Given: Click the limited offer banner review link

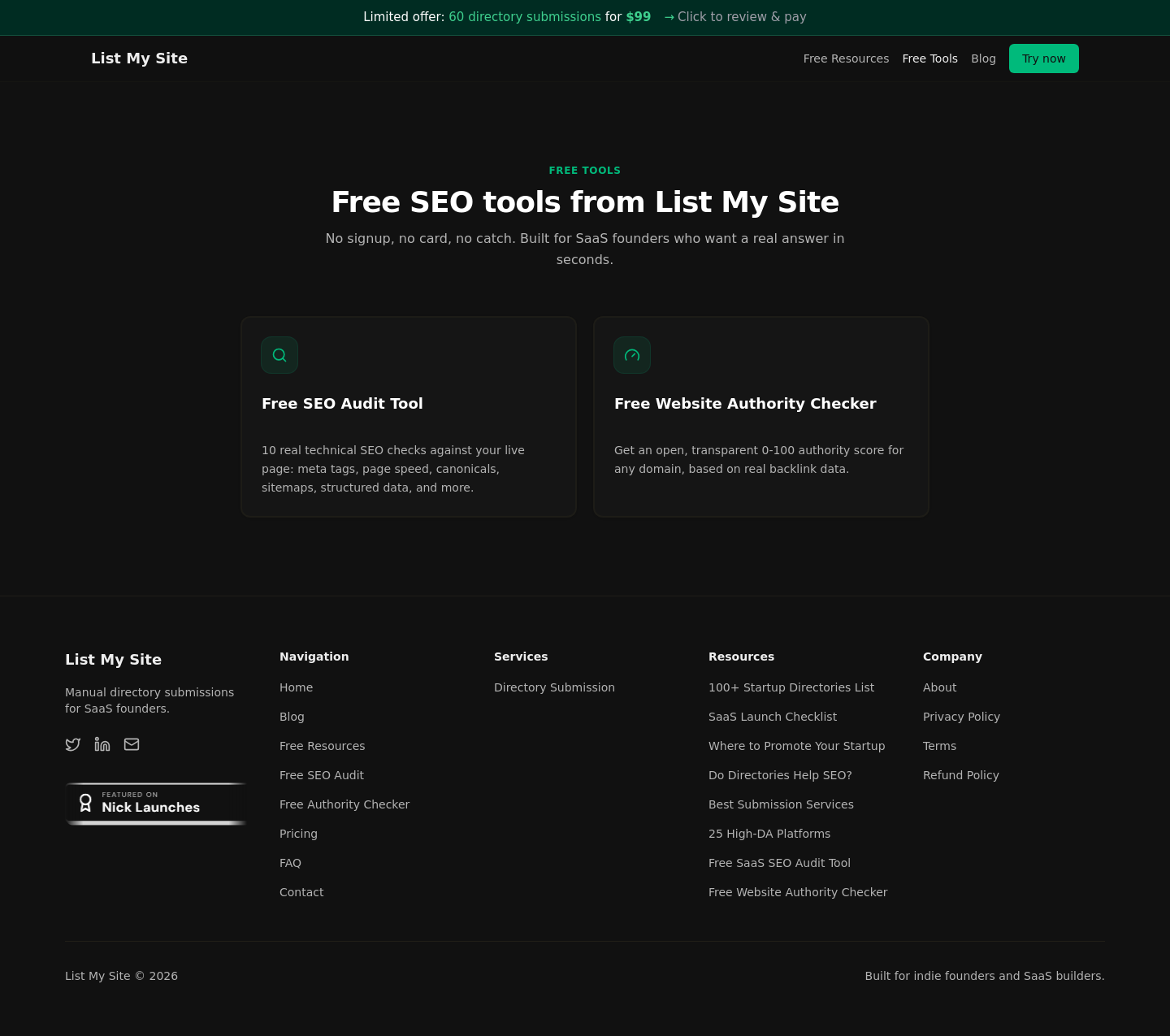Looking at the screenshot, I should click(x=735, y=17).
